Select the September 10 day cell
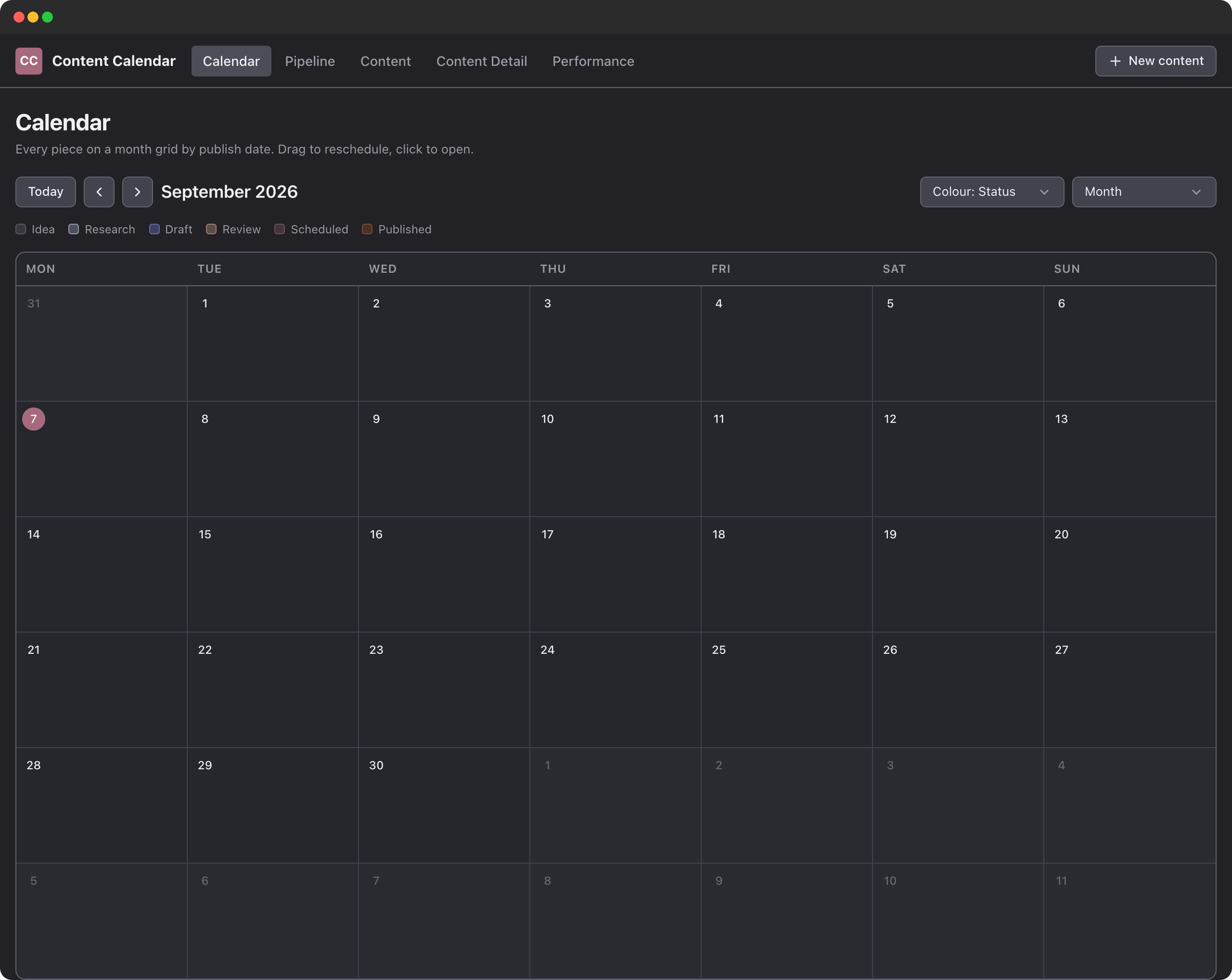 616,459
